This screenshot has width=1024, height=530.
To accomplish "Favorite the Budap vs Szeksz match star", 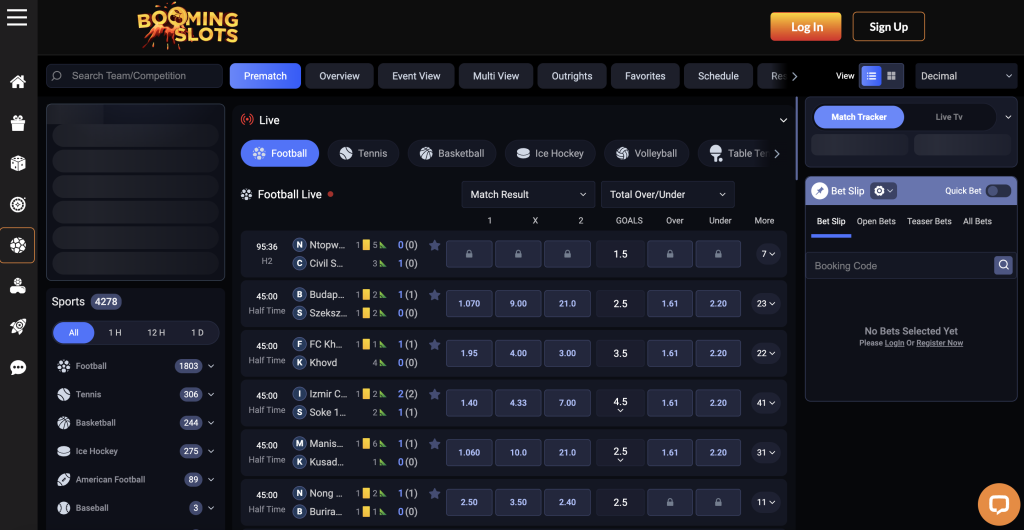I will click(434, 295).
